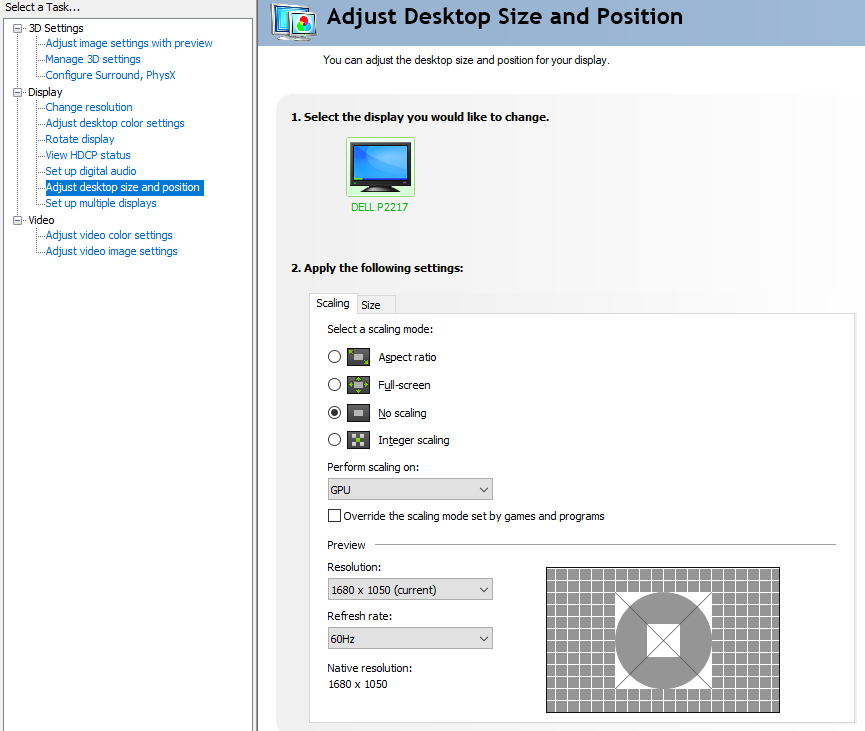The image size is (865, 731).
Task: Open Change resolution task
Action: click(x=89, y=107)
